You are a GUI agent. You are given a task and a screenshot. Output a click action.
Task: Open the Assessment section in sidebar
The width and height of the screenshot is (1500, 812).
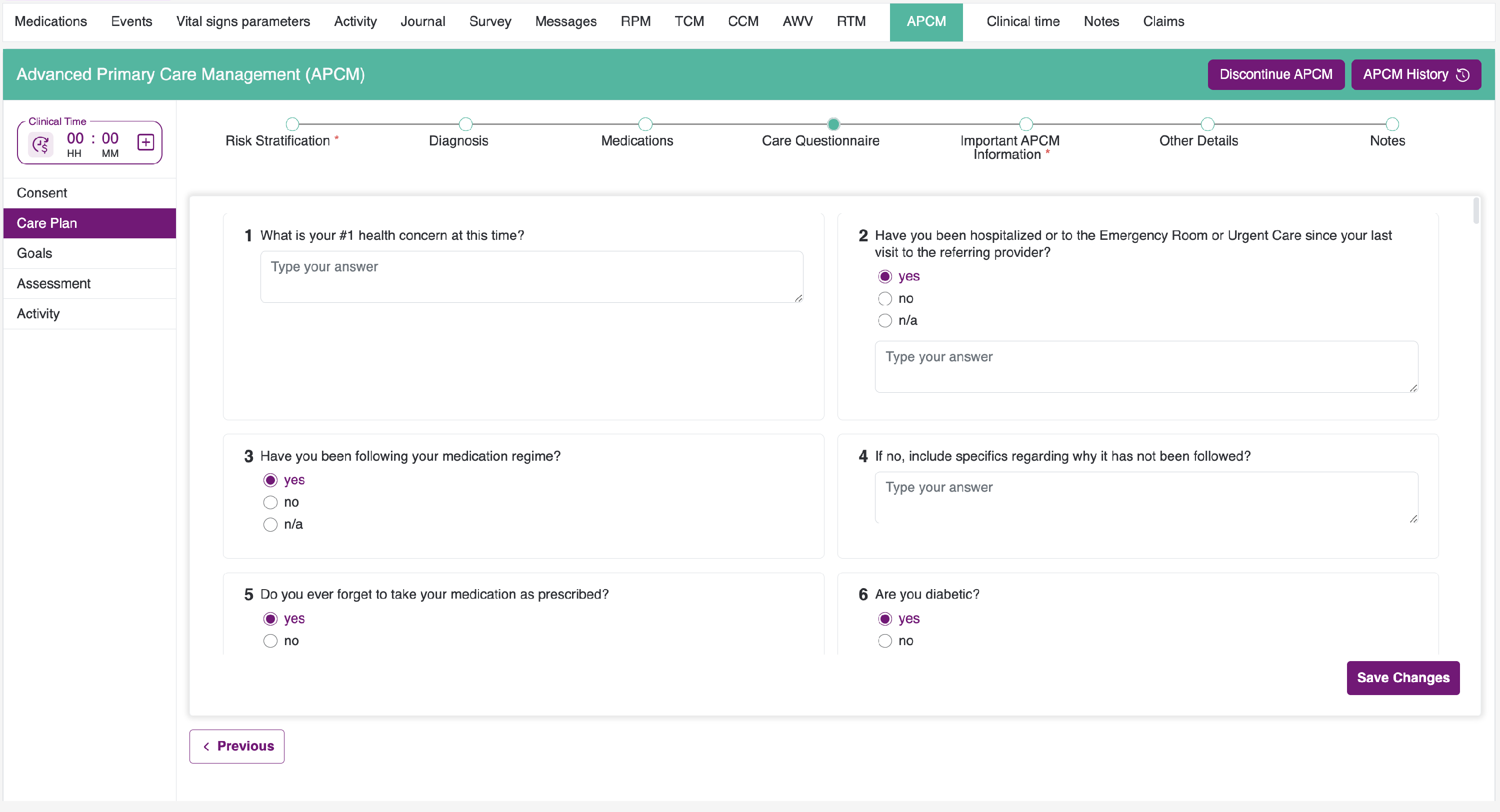pos(53,283)
